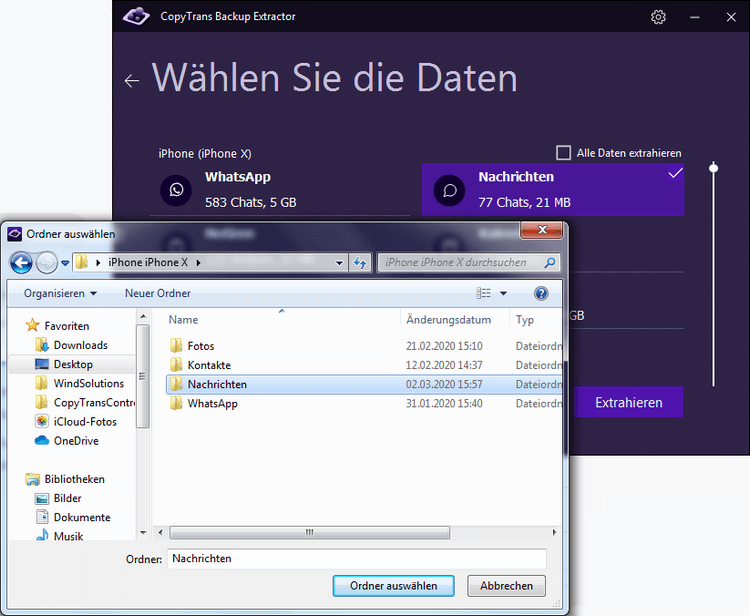Image resolution: width=750 pixels, height=616 pixels.
Task: Click the Ordner text input field
Action: point(356,559)
